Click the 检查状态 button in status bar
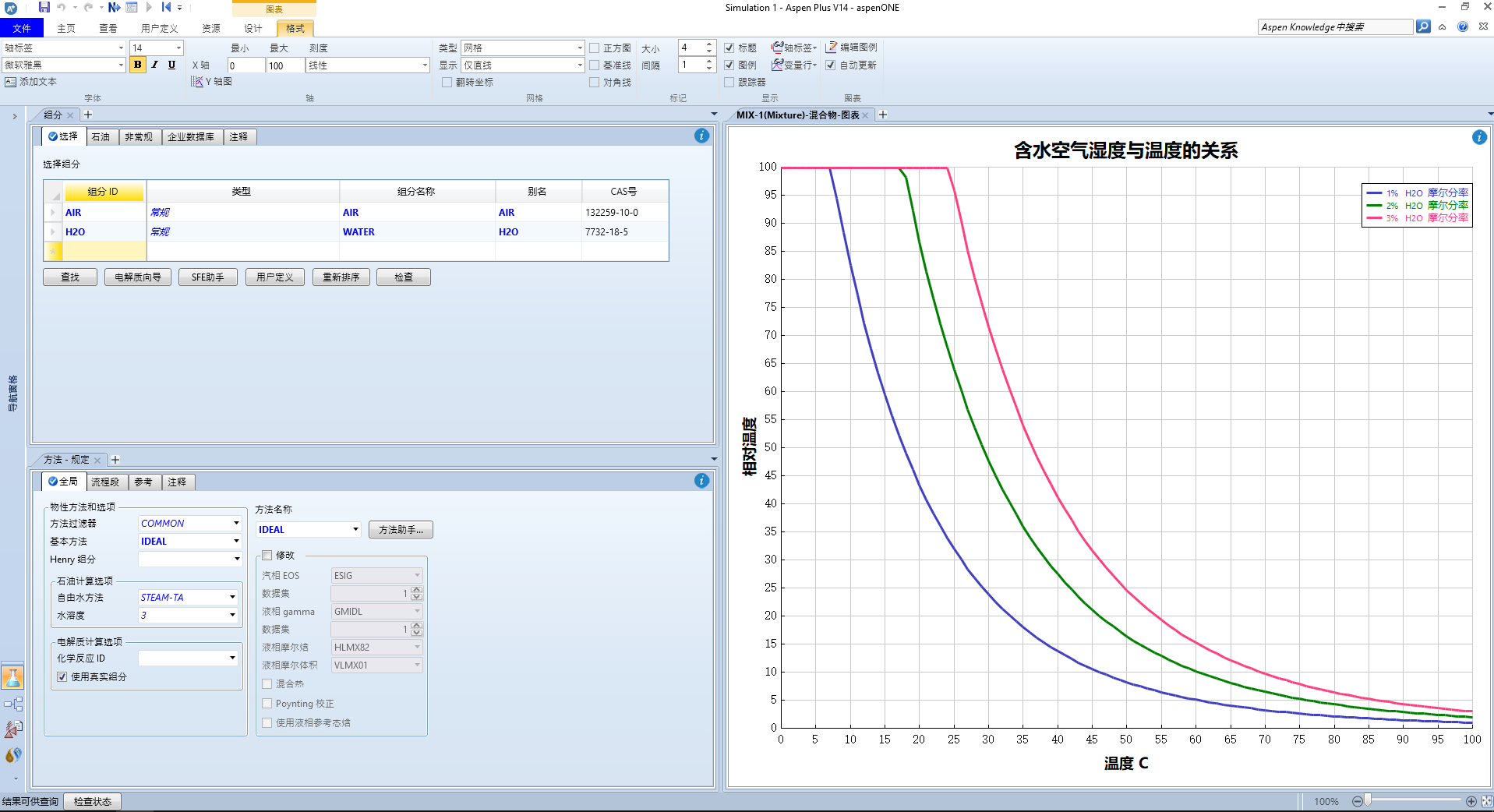The image size is (1494, 812). 93,801
